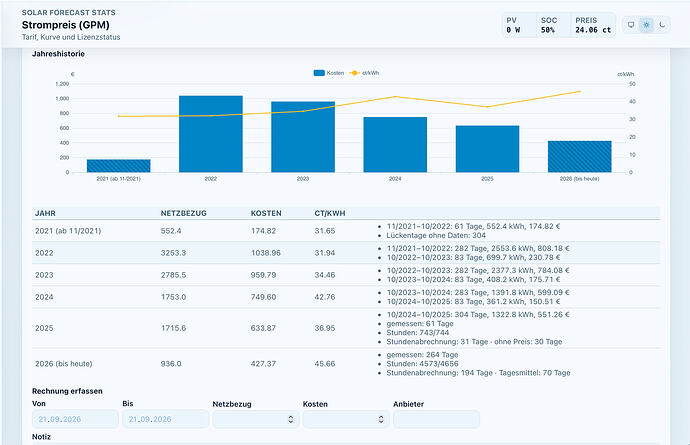Click Netzbezug value 3253.3
This screenshot has height=445, width=690.
(x=173, y=253)
